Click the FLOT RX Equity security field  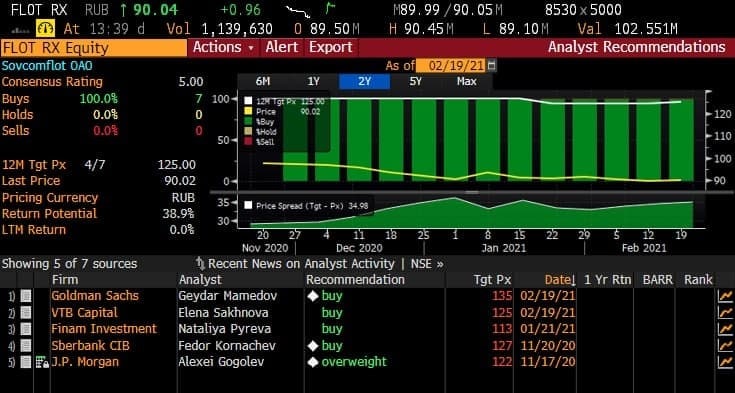tap(94, 48)
